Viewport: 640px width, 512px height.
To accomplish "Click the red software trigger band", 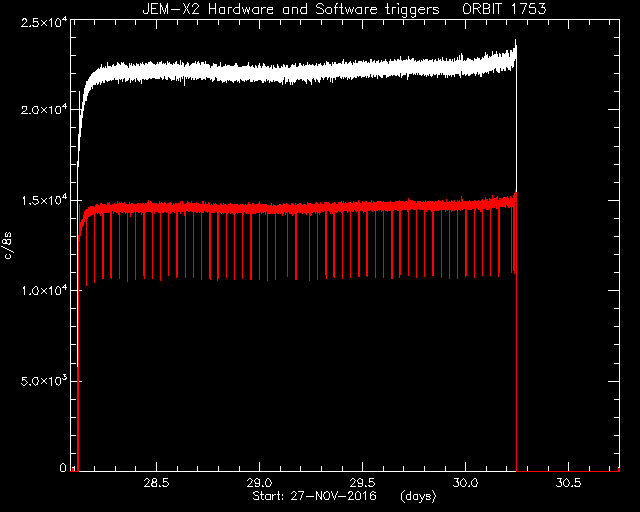I will [286, 207].
